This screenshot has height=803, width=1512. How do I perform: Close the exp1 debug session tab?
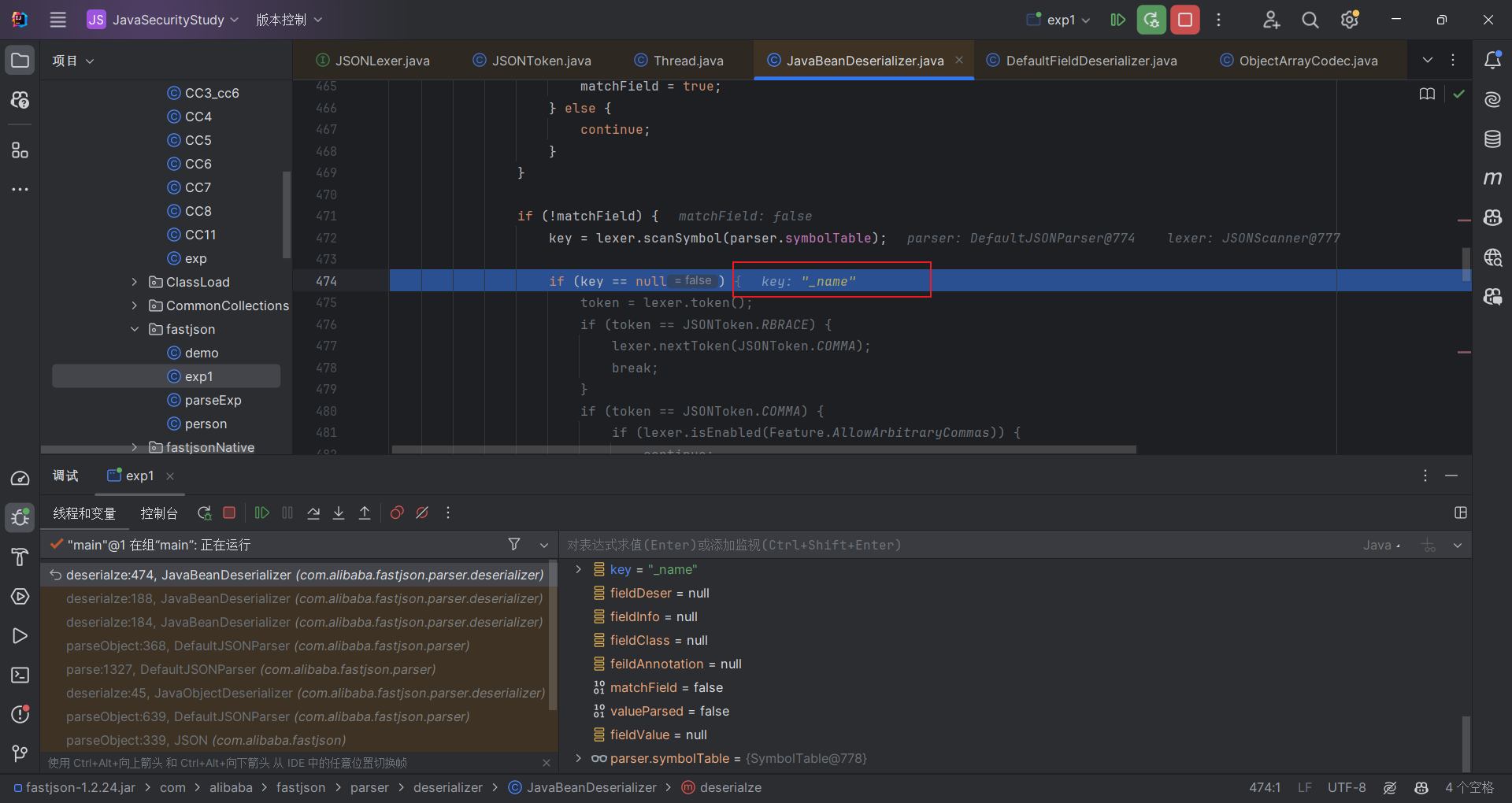(x=170, y=476)
